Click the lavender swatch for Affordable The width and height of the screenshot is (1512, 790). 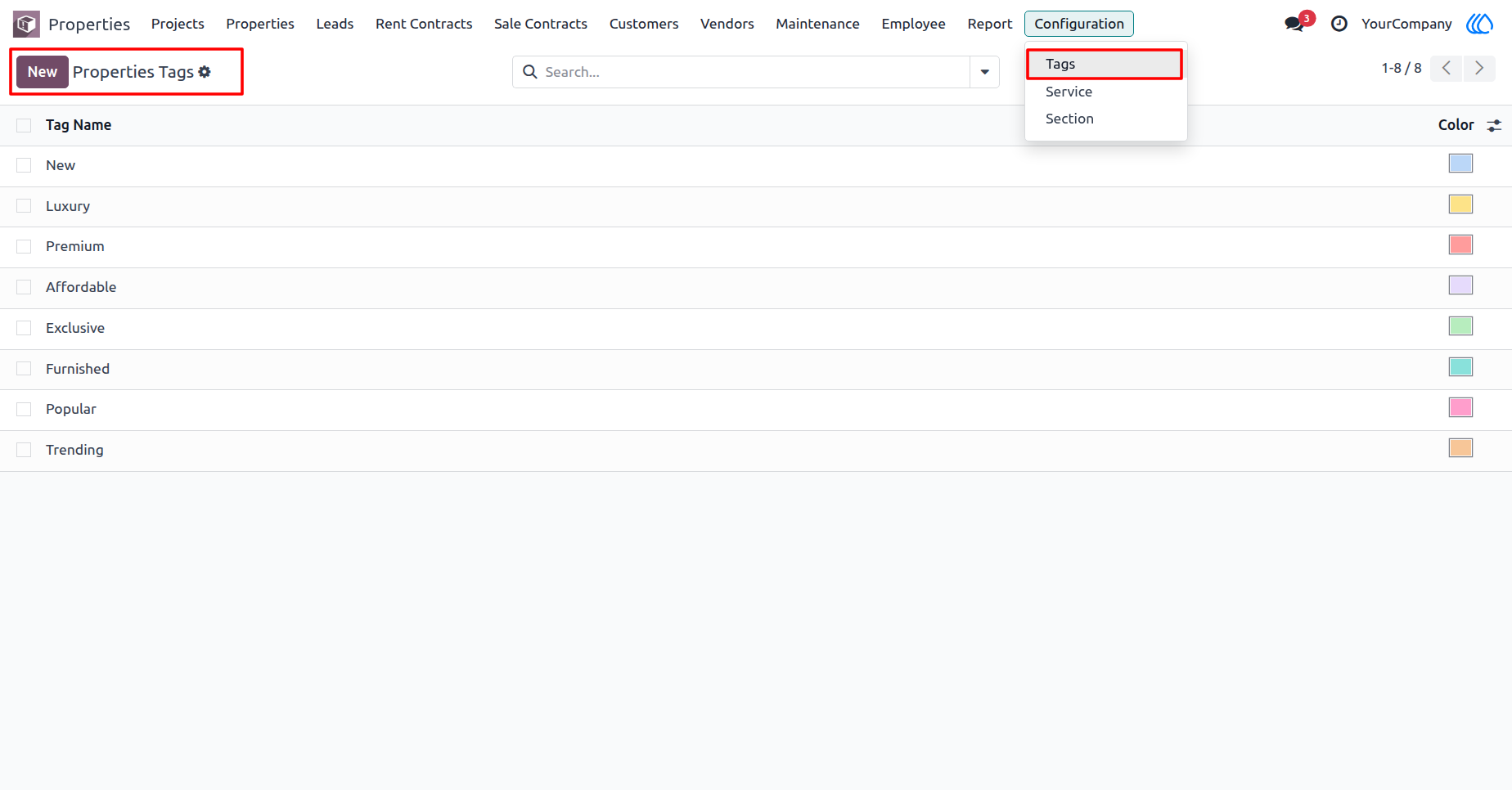1460,285
